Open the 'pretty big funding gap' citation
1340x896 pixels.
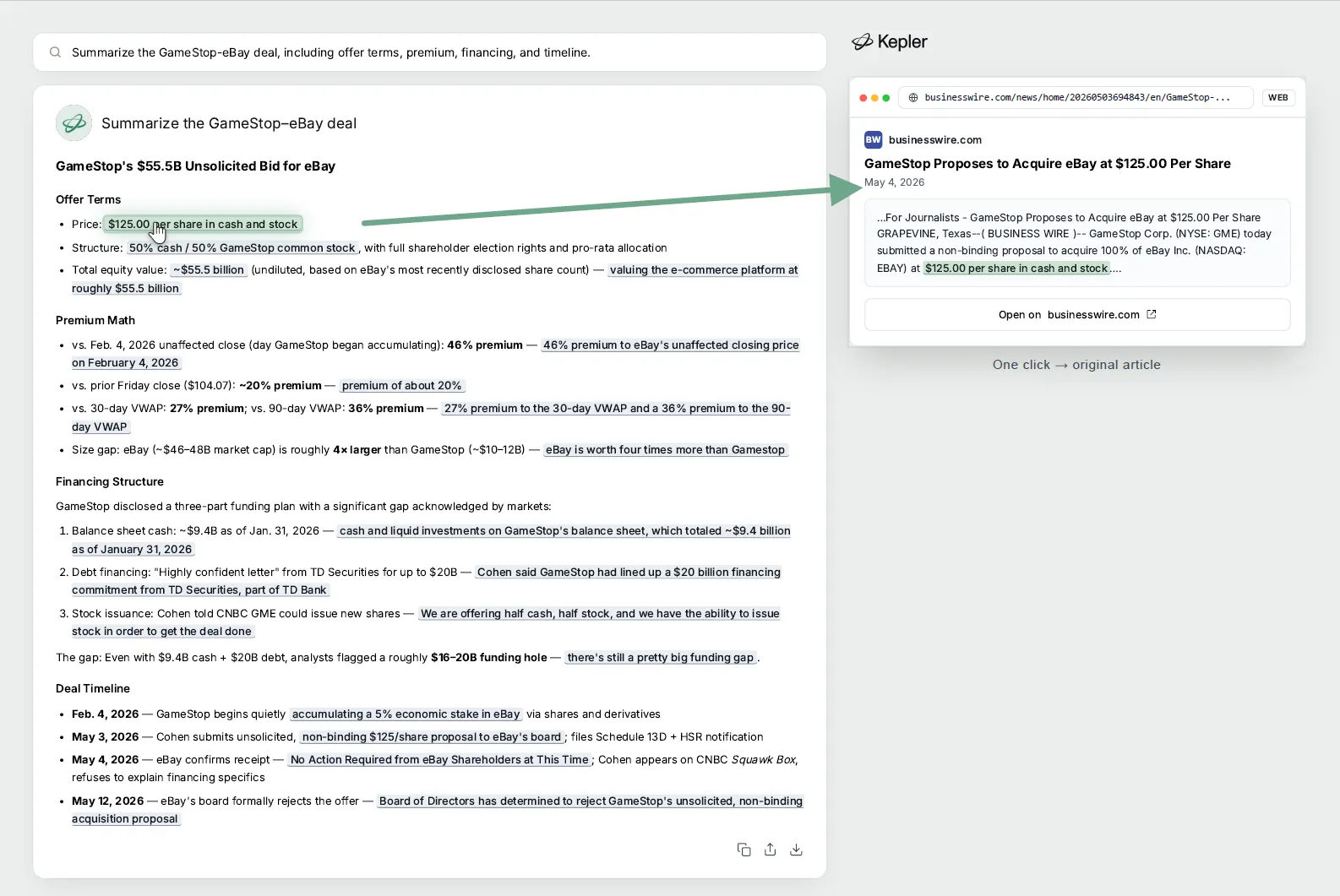pos(661,658)
